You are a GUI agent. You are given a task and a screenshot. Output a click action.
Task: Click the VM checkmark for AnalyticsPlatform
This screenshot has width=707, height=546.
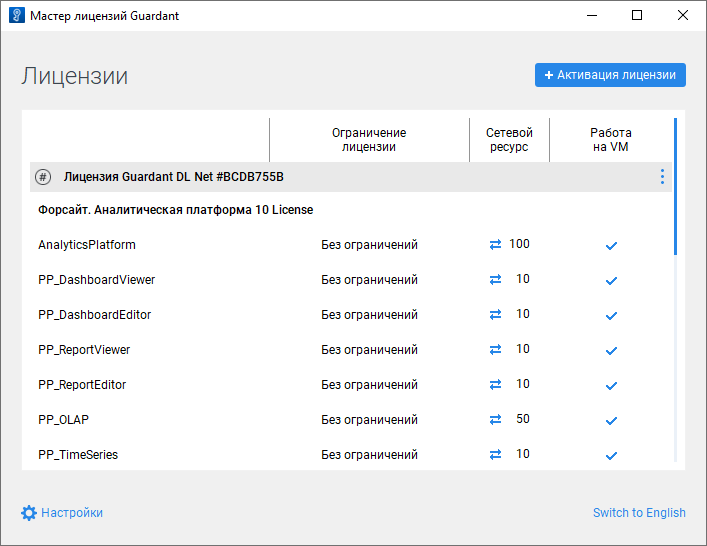[x=611, y=246]
